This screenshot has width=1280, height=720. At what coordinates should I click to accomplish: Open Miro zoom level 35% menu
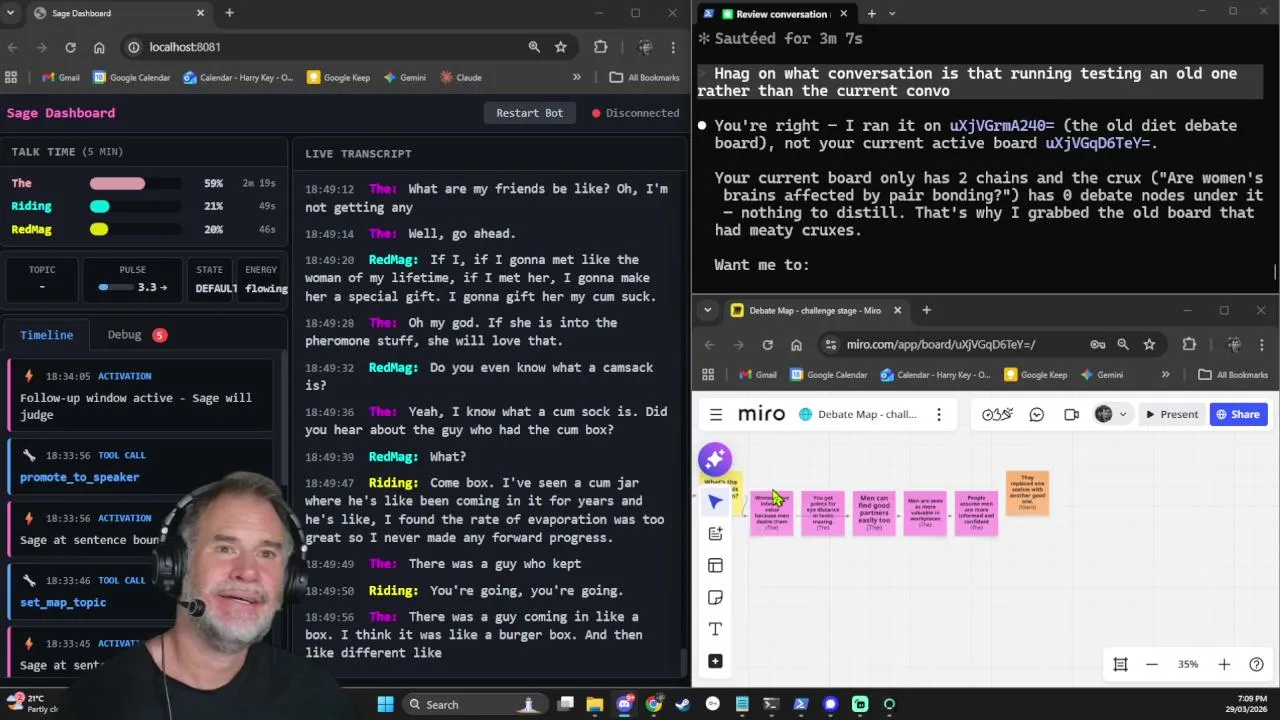click(x=1188, y=664)
